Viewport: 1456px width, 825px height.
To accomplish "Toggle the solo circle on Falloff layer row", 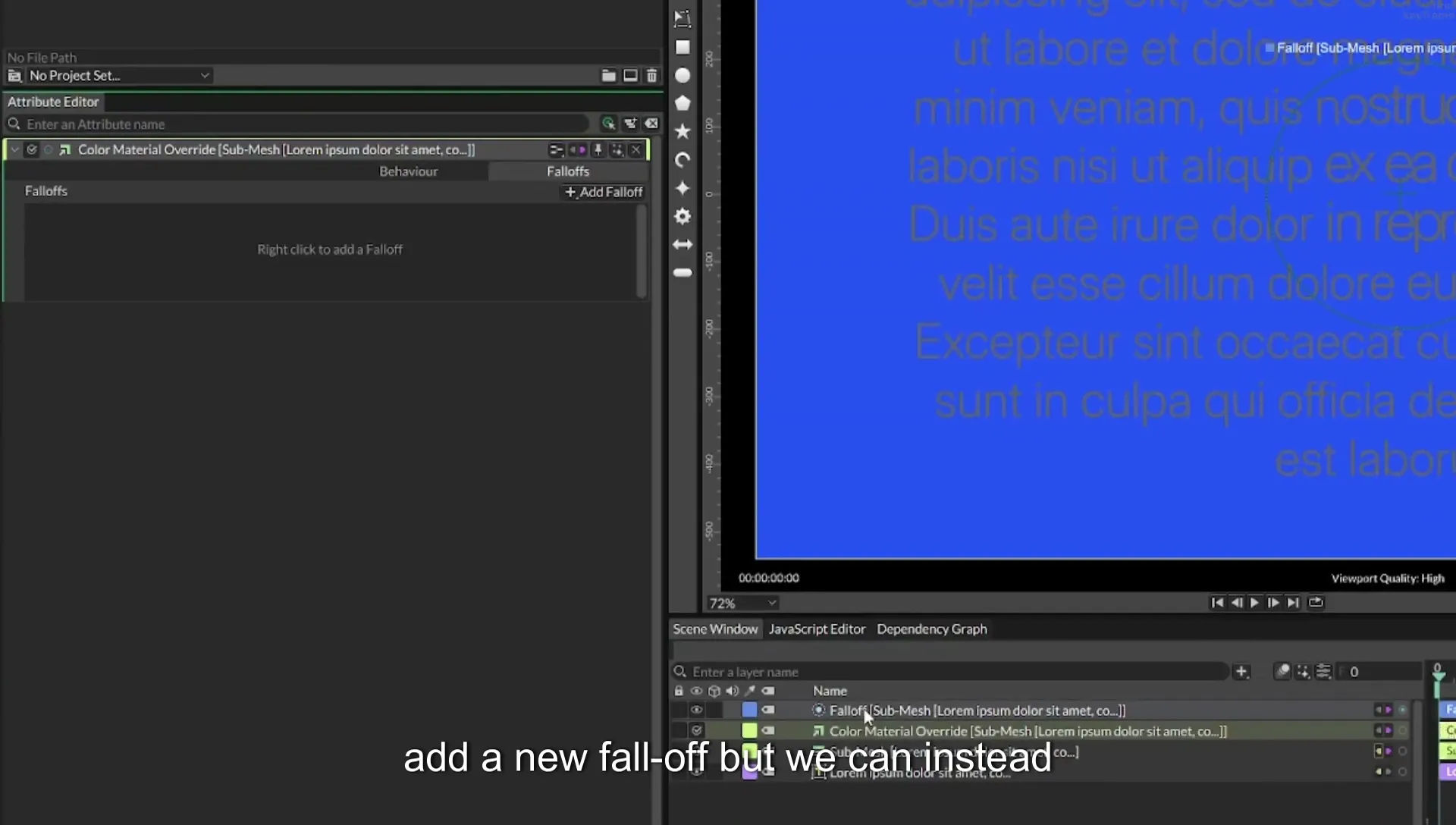I will [1403, 711].
